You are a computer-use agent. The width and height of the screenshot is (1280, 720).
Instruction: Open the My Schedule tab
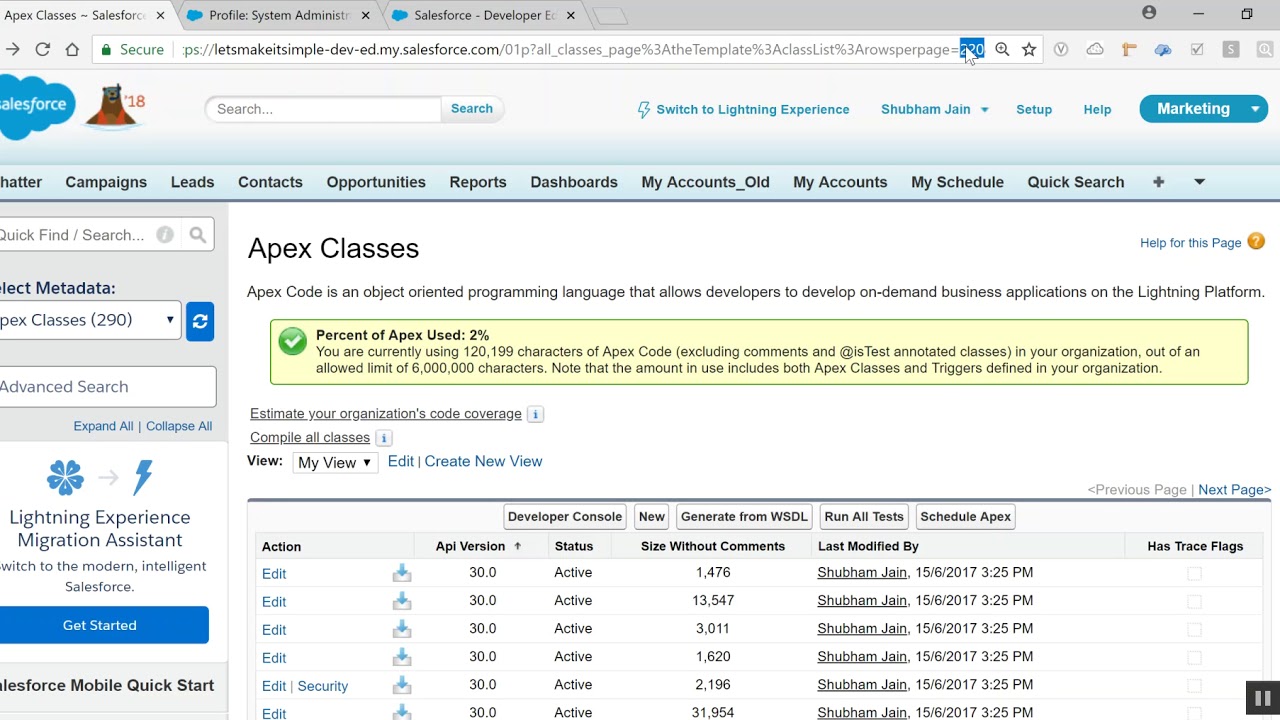click(957, 182)
